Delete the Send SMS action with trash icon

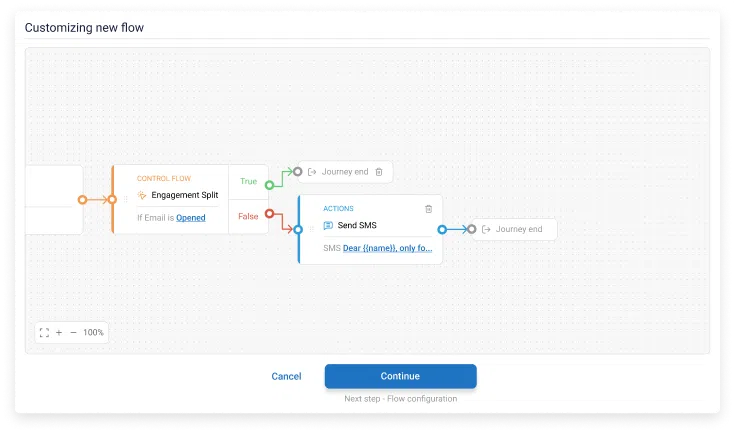tap(429, 209)
